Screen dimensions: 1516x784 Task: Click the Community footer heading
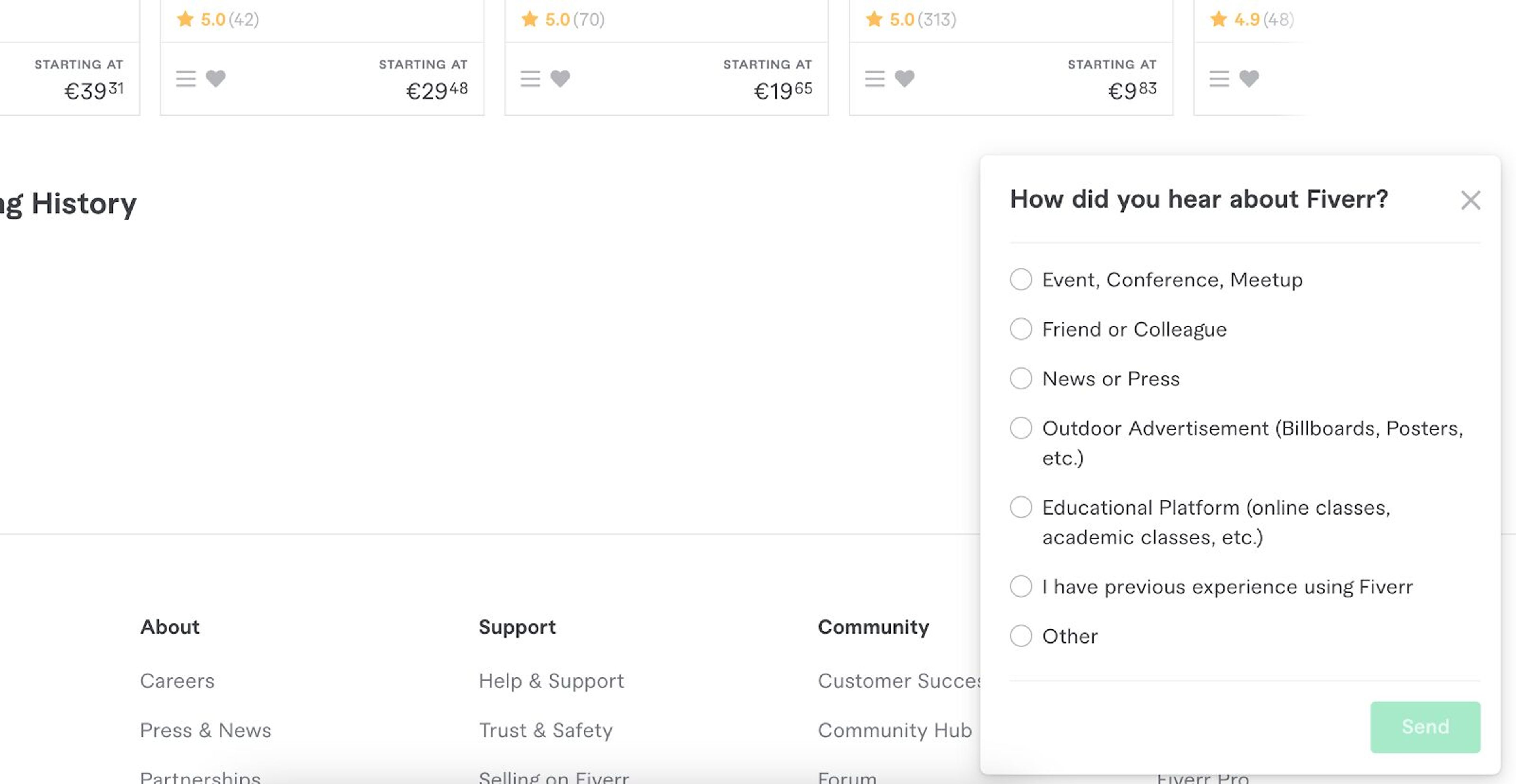[873, 627]
